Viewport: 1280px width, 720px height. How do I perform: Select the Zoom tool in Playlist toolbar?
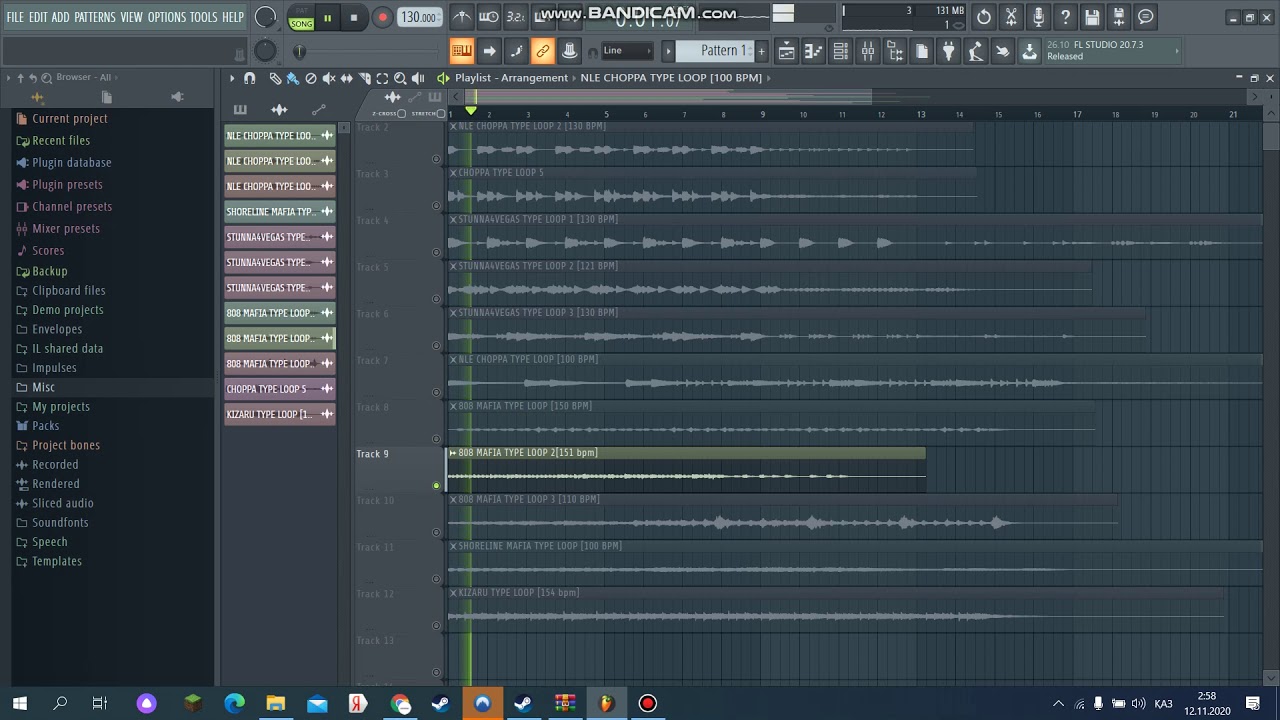400,78
